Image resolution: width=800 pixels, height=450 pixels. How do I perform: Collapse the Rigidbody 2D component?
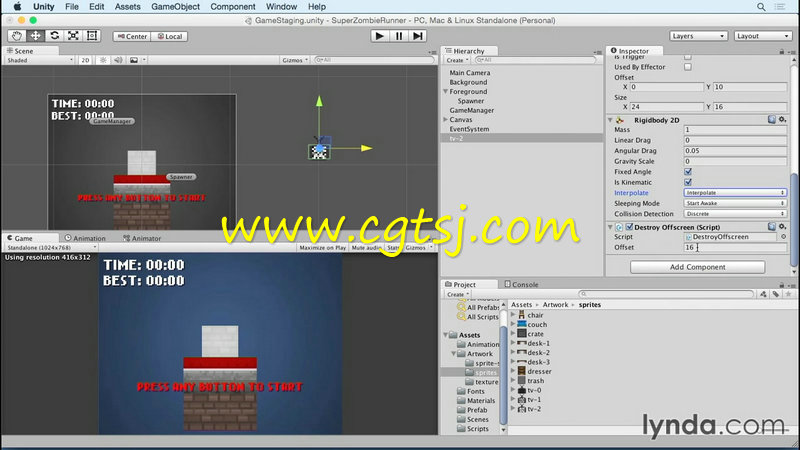click(x=610, y=120)
